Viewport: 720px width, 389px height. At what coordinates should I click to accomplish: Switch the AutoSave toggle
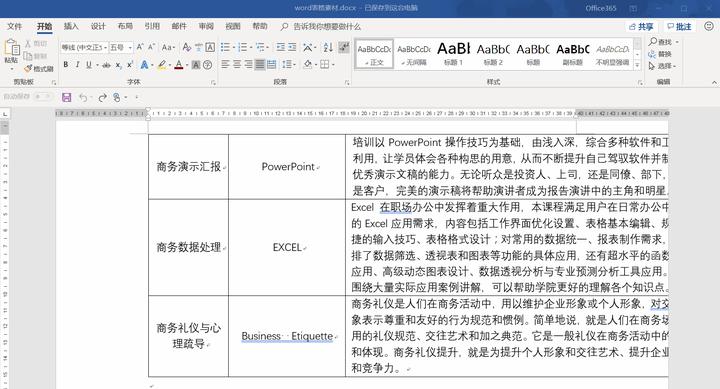pyautogui.click(x=43, y=96)
